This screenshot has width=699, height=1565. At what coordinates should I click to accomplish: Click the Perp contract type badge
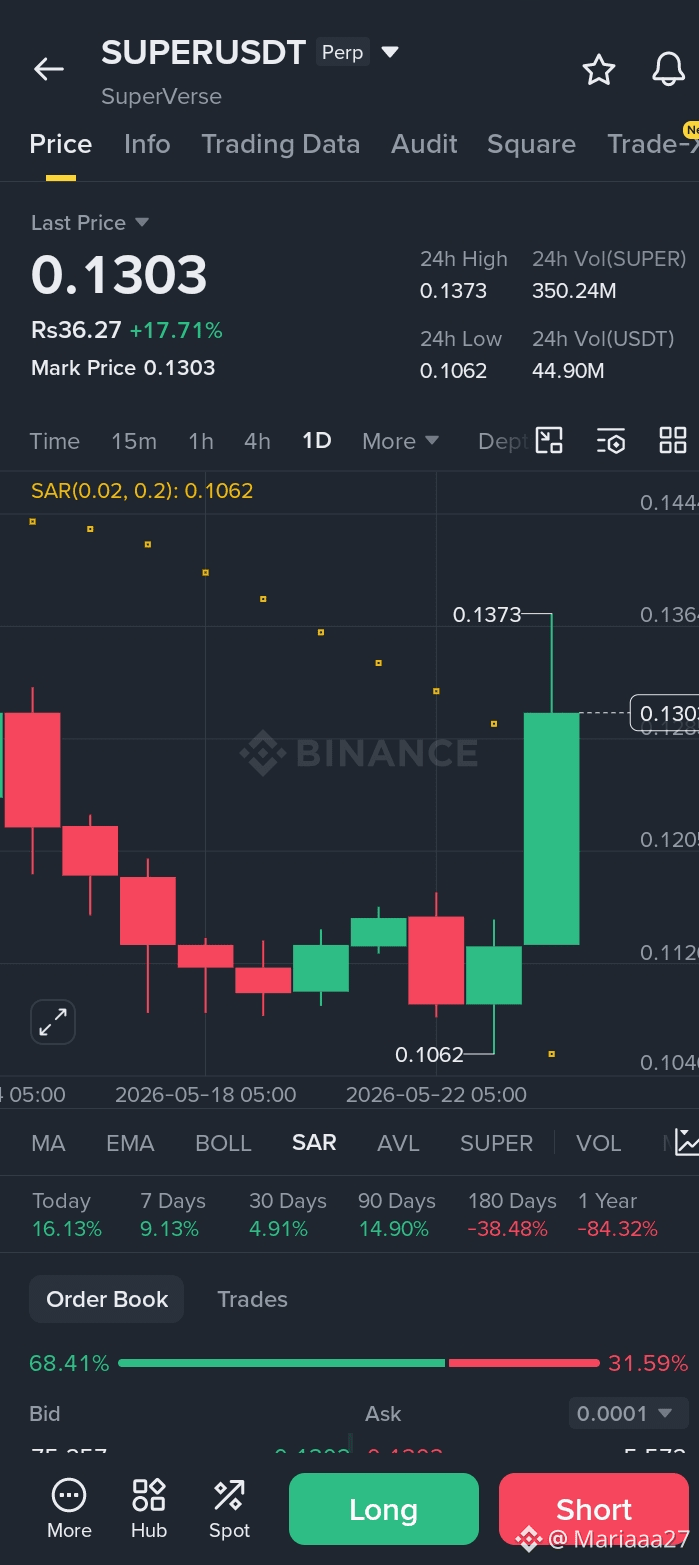(x=343, y=52)
